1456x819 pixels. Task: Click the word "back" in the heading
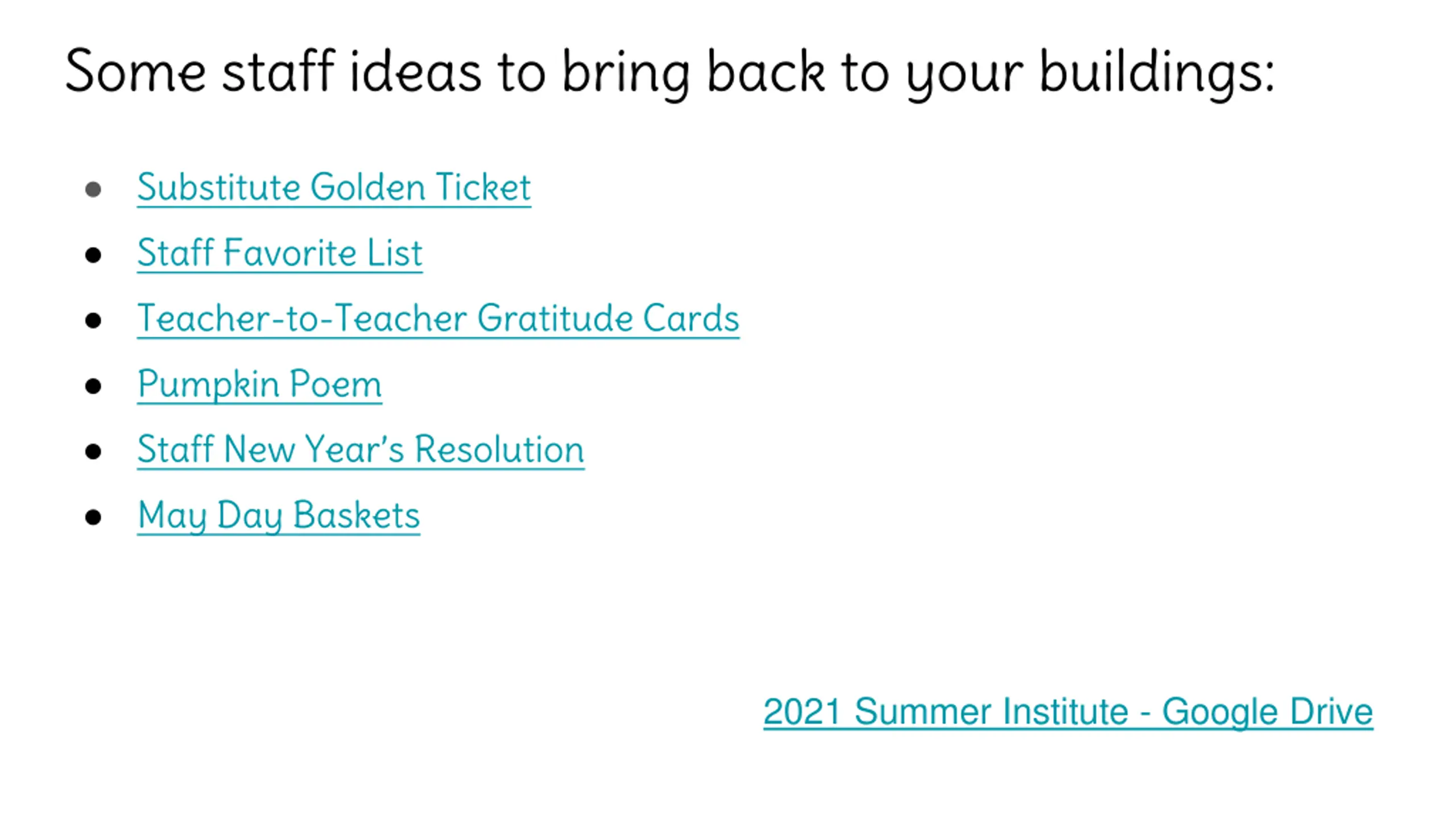(766, 71)
